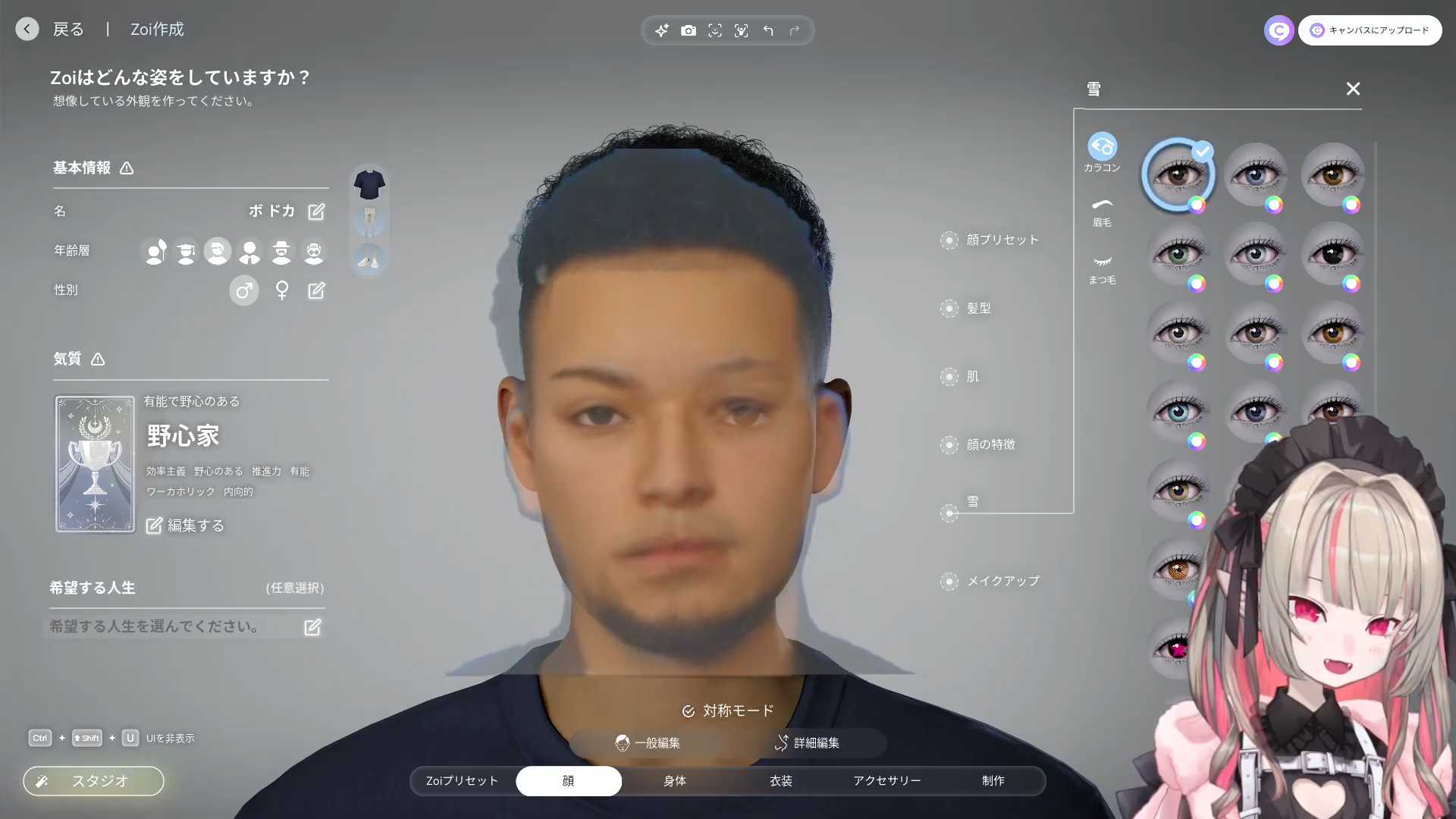Switch to 詳細編集 detailed editing
This screenshot has width=1456, height=819.
coord(808,743)
